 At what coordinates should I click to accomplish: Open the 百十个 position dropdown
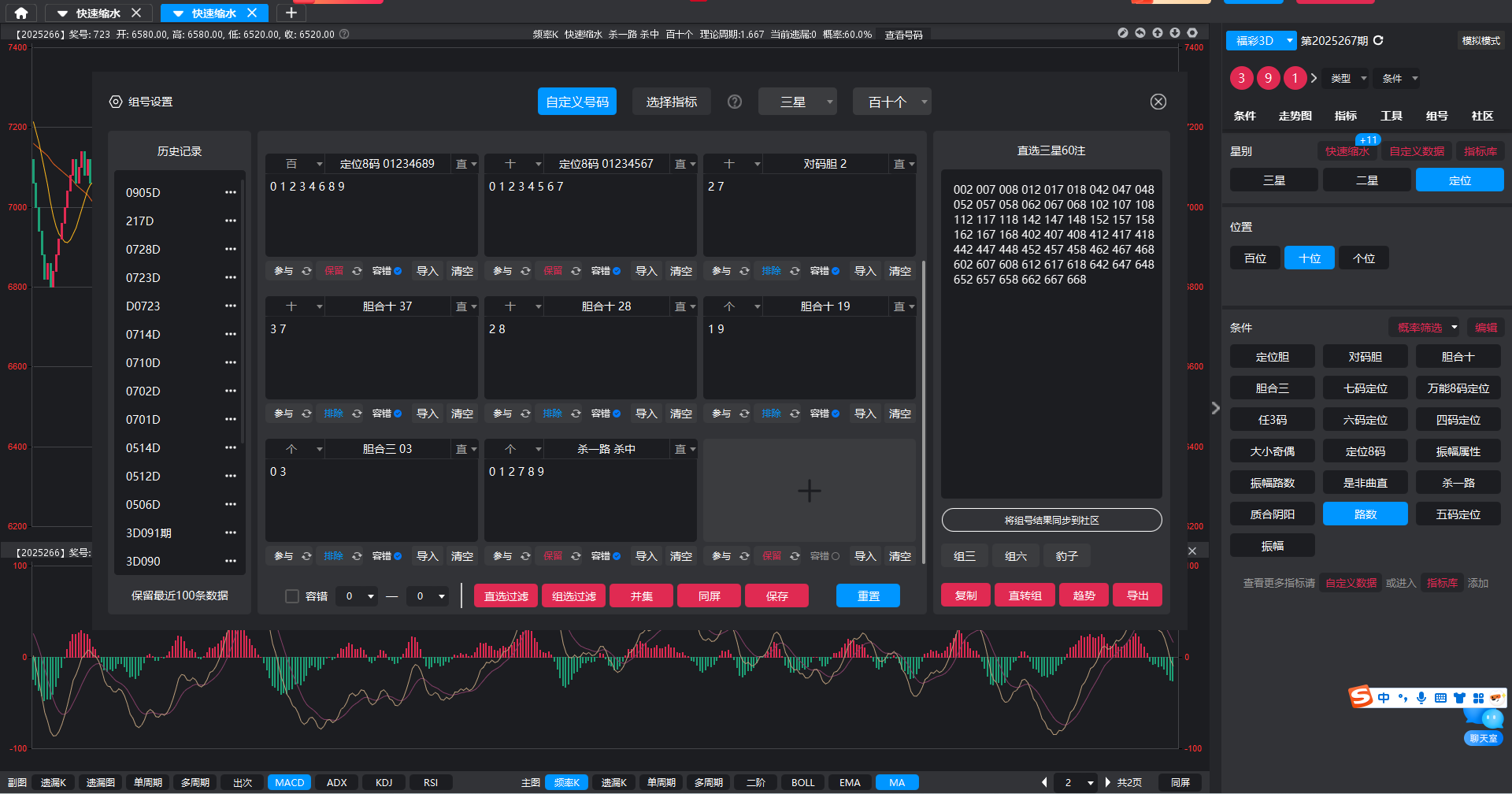(891, 102)
